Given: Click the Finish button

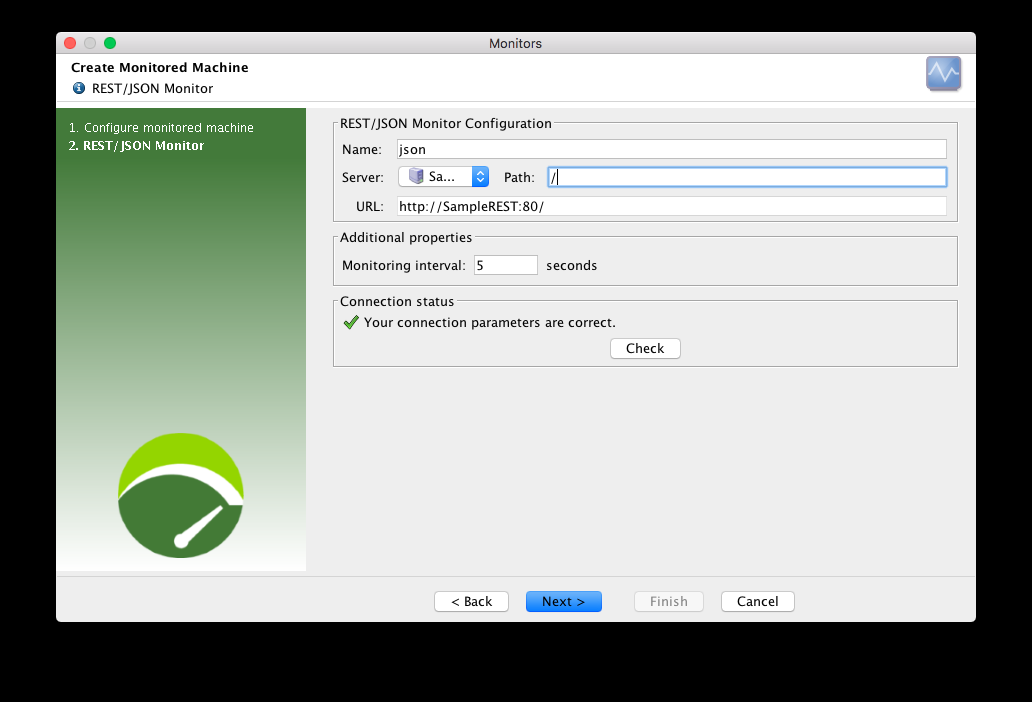Looking at the screenshot, I should [x=668, y=601].
